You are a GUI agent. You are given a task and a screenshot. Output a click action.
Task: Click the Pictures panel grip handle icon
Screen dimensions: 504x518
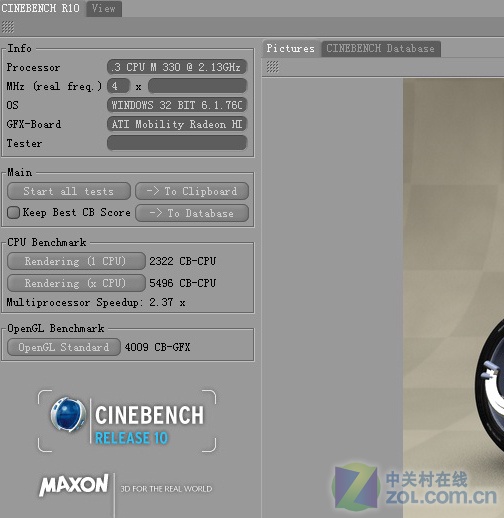pyautogui.click(x=272, y=67)
